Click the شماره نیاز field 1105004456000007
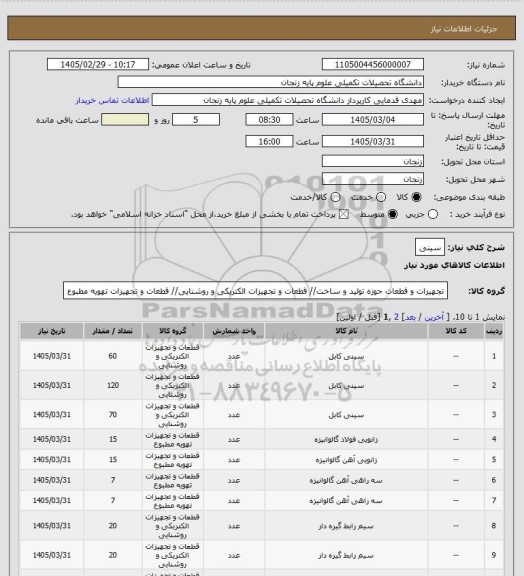524x576 pixels. tap(373, 64)
